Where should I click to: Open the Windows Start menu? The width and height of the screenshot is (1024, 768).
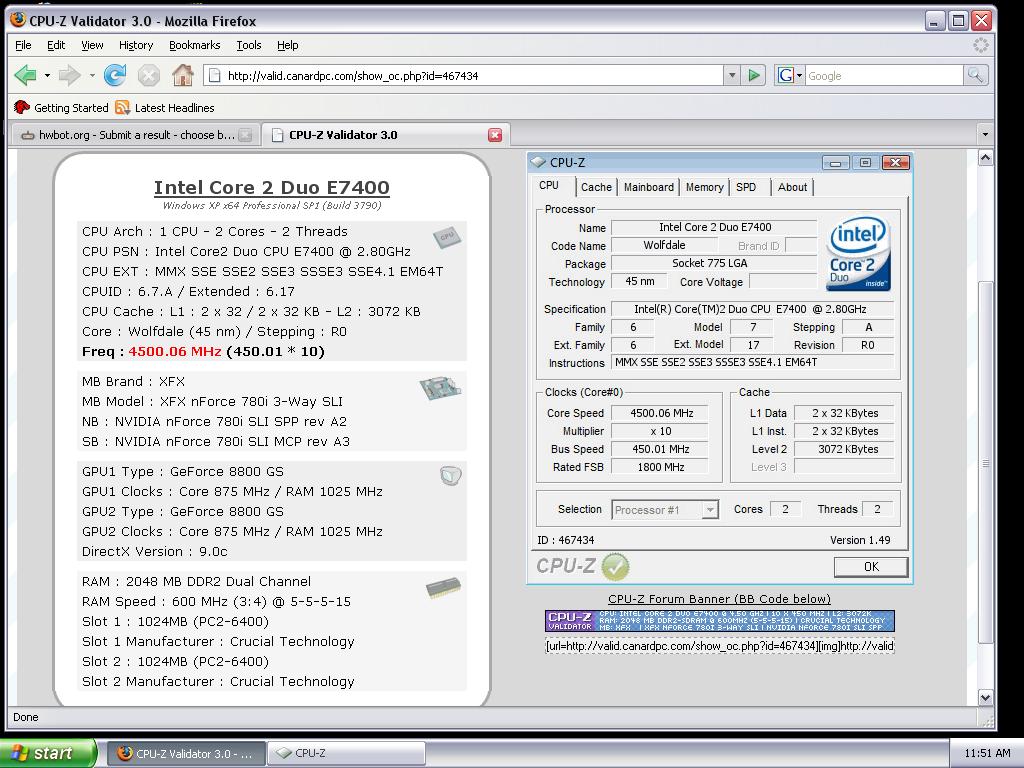point(48,753)
